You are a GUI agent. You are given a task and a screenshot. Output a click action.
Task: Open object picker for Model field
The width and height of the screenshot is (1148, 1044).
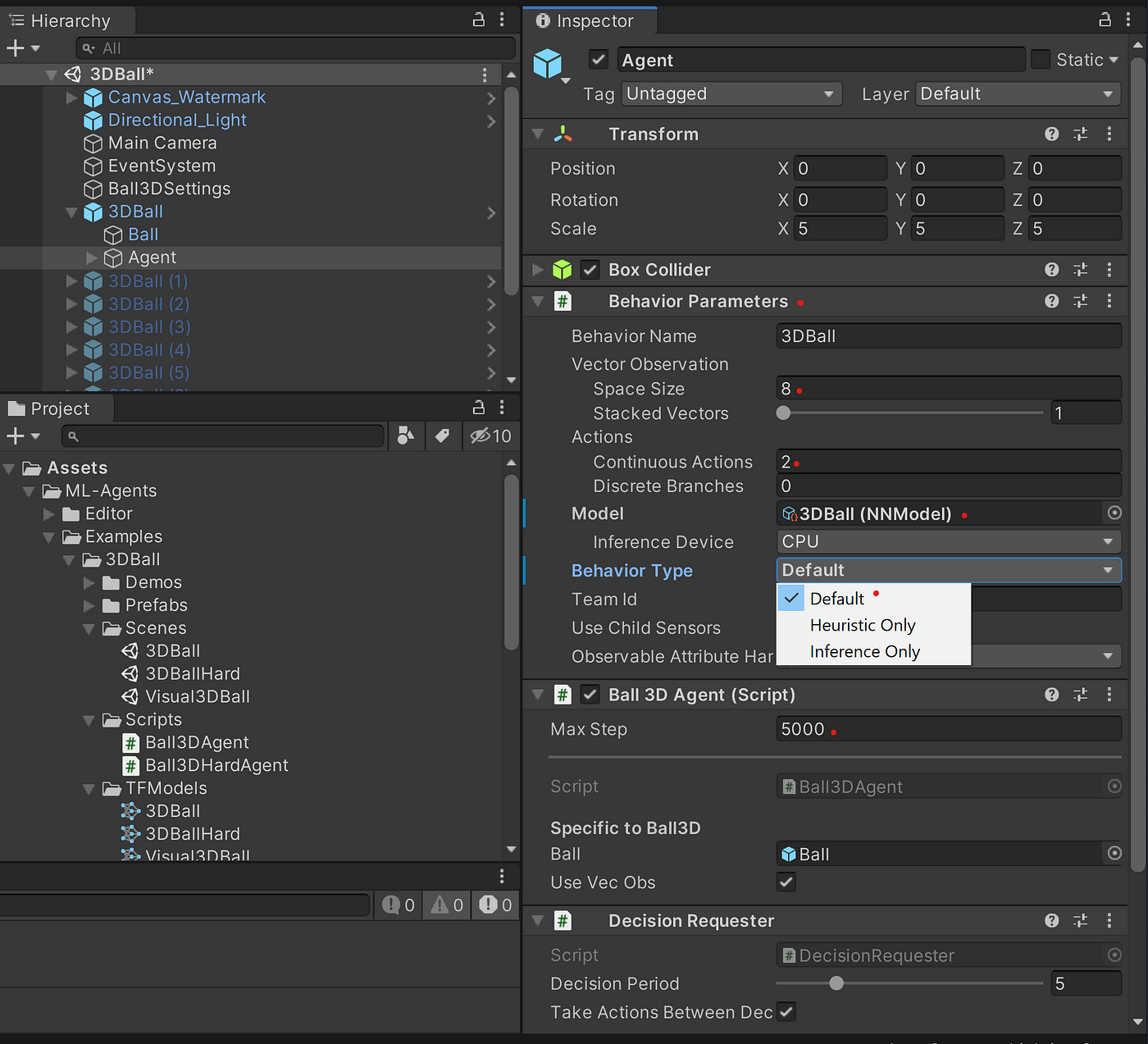(1114, 513)
